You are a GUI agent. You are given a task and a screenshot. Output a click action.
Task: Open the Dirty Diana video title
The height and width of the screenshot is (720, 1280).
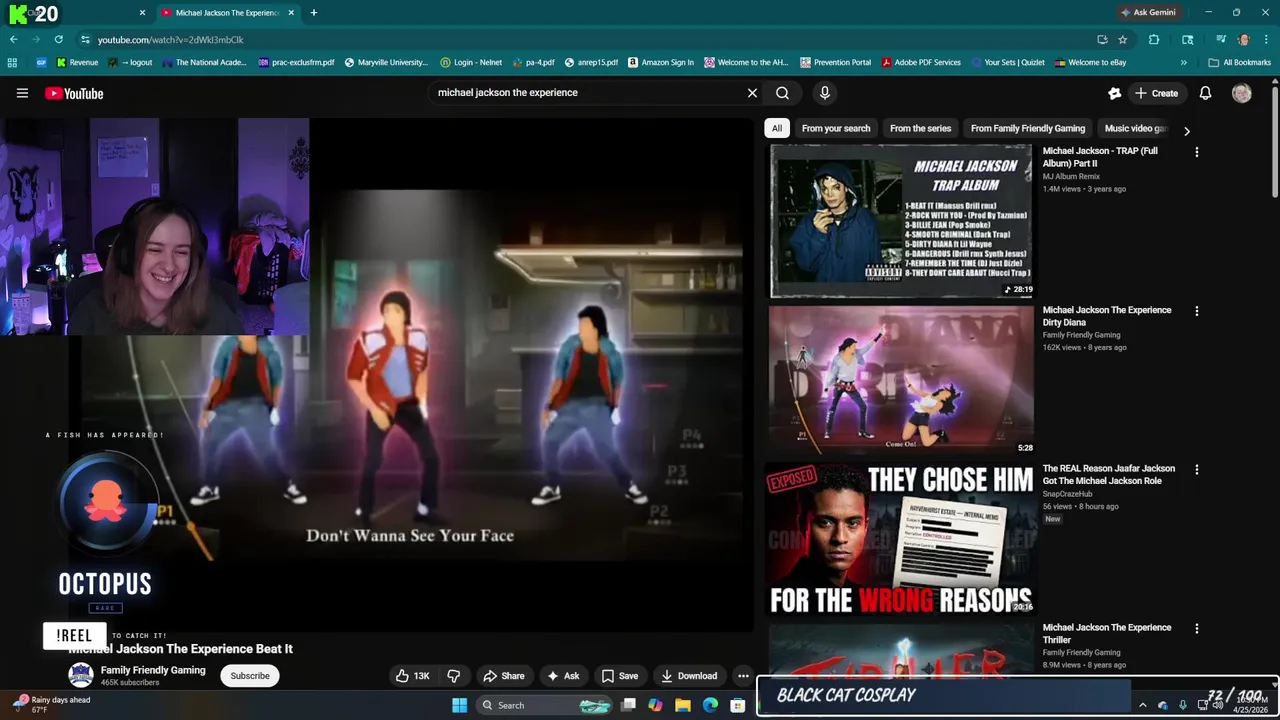(1107, 316)
